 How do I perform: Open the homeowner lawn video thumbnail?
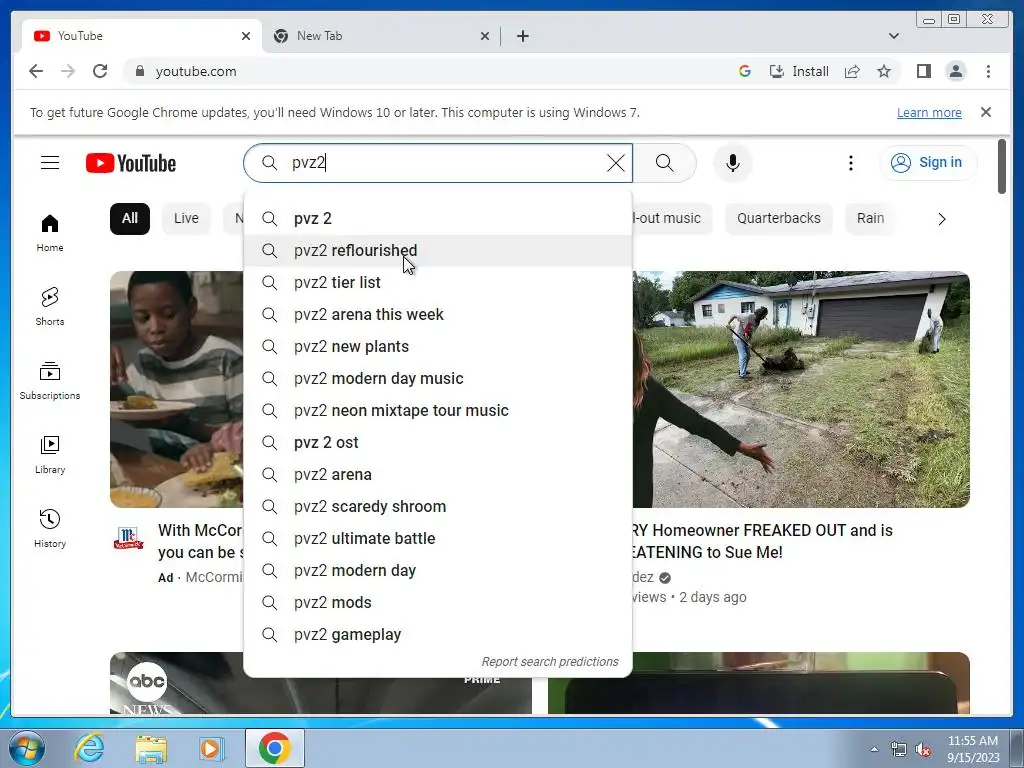point(801,389)
